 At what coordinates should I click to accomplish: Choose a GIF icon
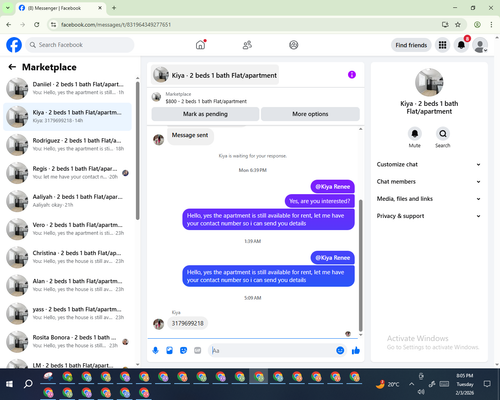(x=198, y=350)
